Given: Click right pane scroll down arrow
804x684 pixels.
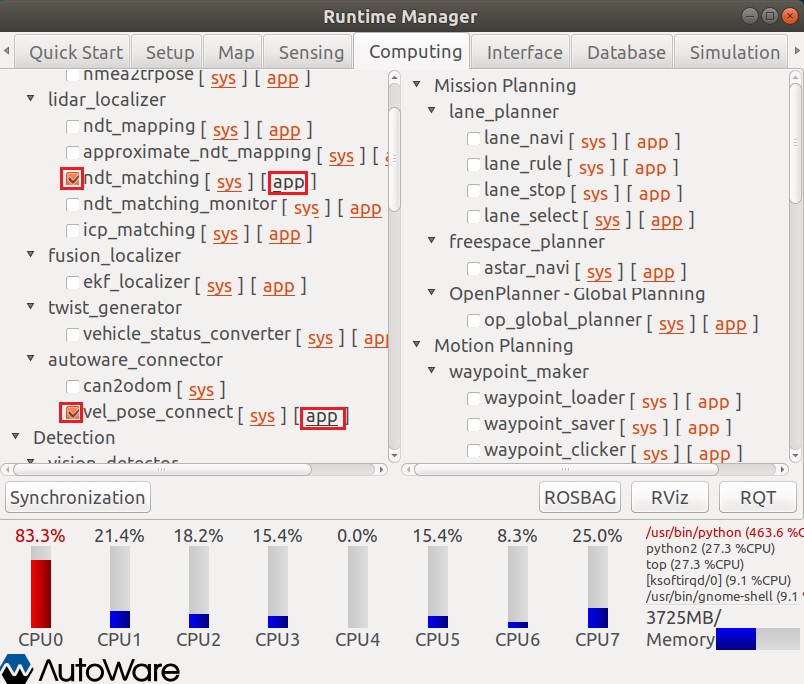Looking at the screenshot, I should coord(795,455).
